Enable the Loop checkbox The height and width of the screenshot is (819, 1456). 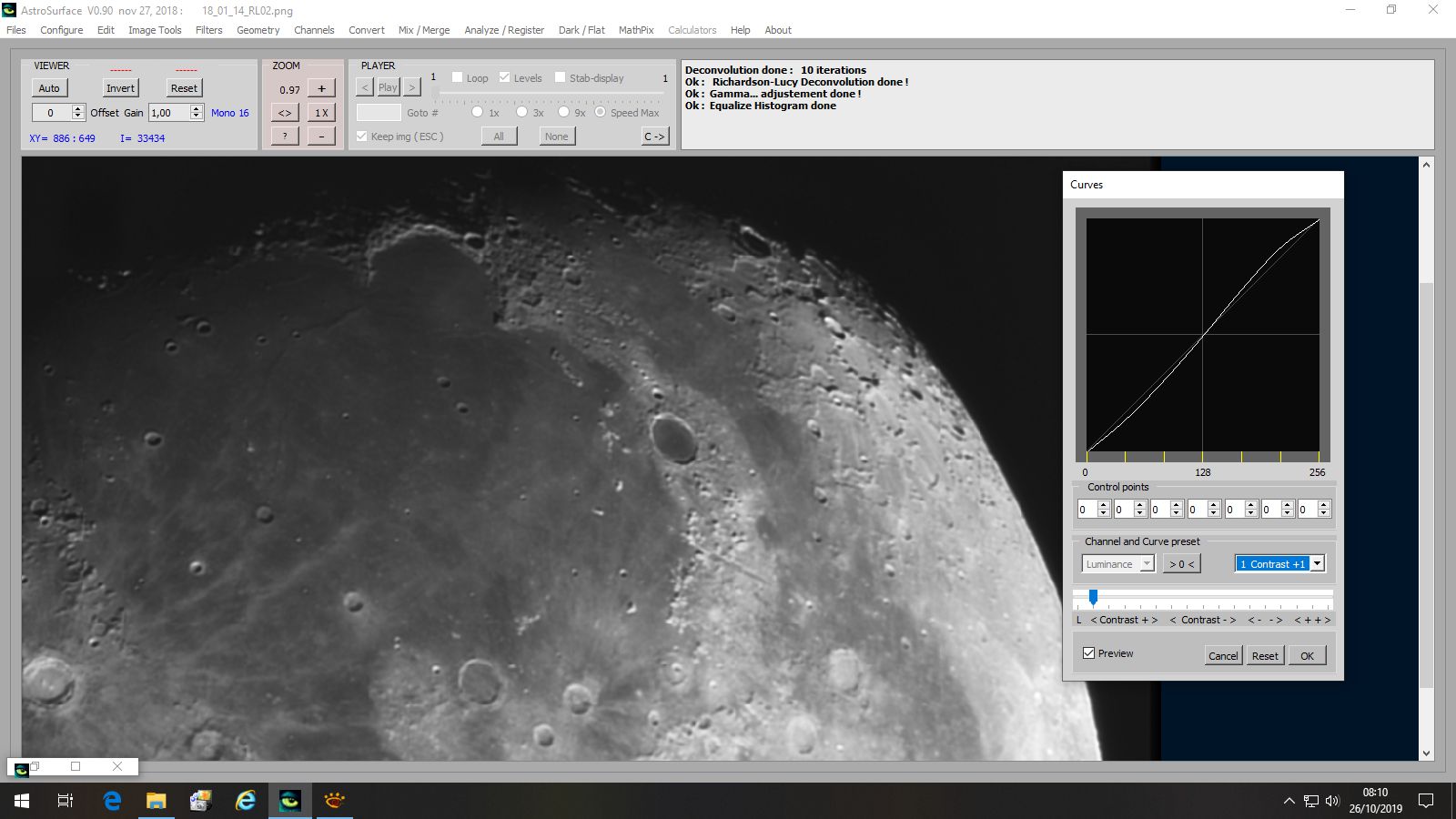pos(458,77)
